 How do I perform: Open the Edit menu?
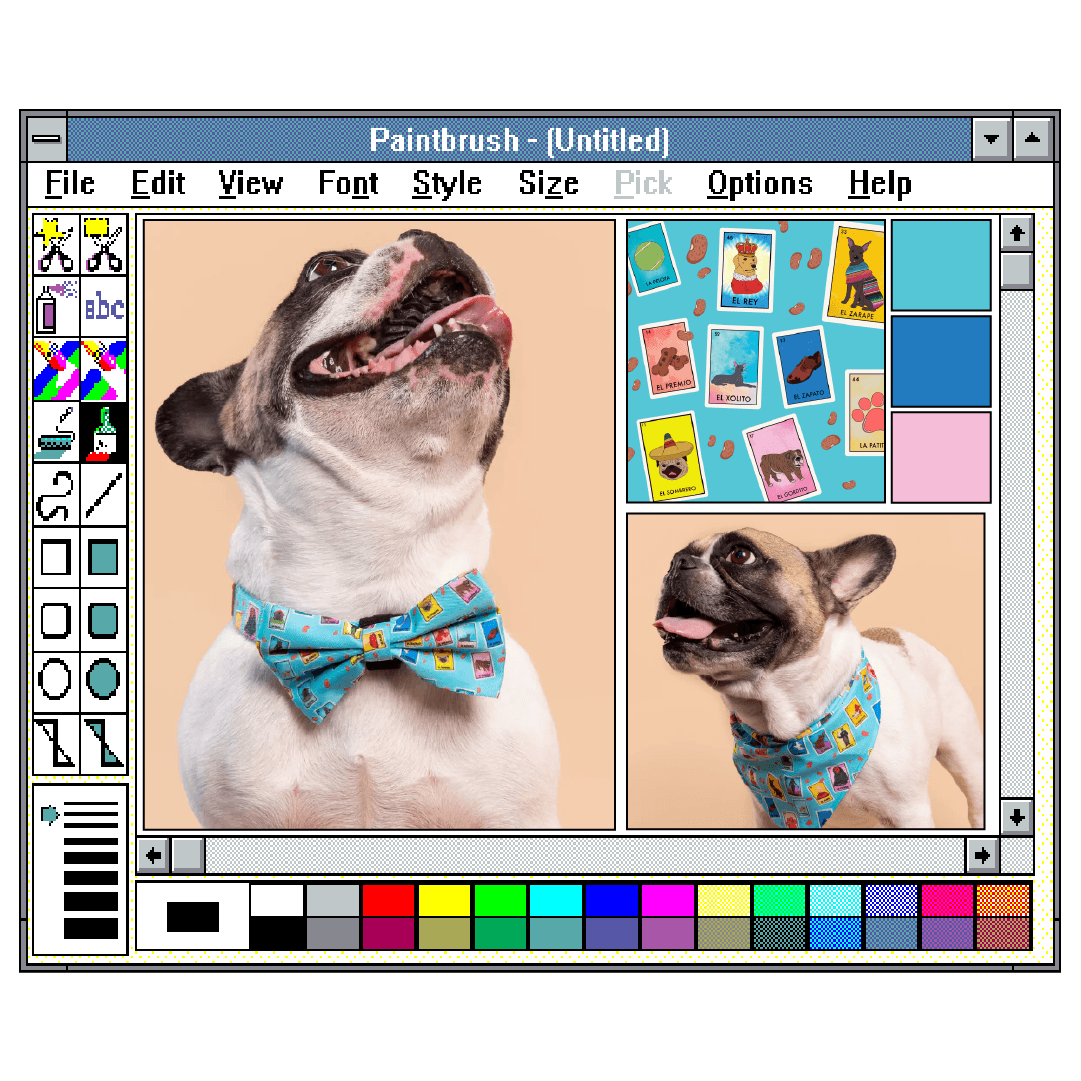158,184
